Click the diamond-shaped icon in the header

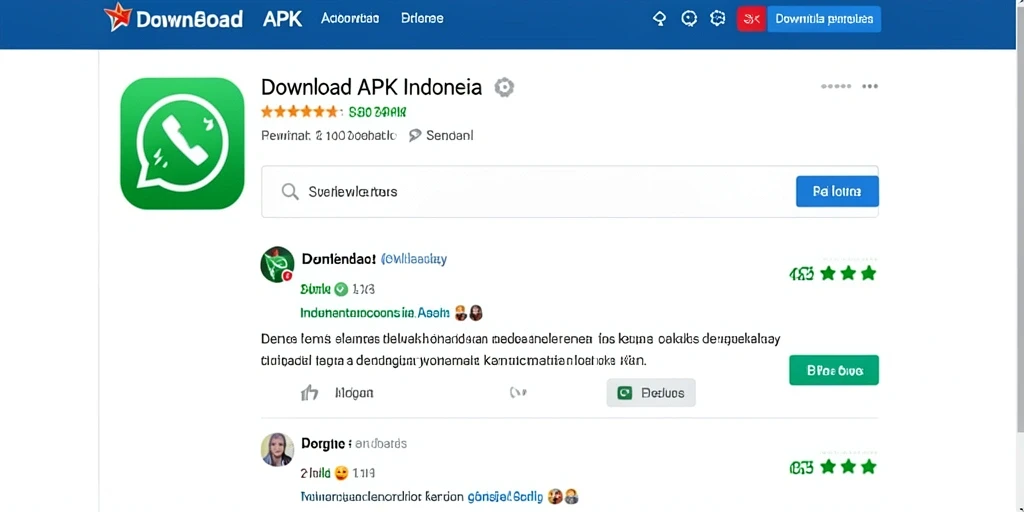660,18
